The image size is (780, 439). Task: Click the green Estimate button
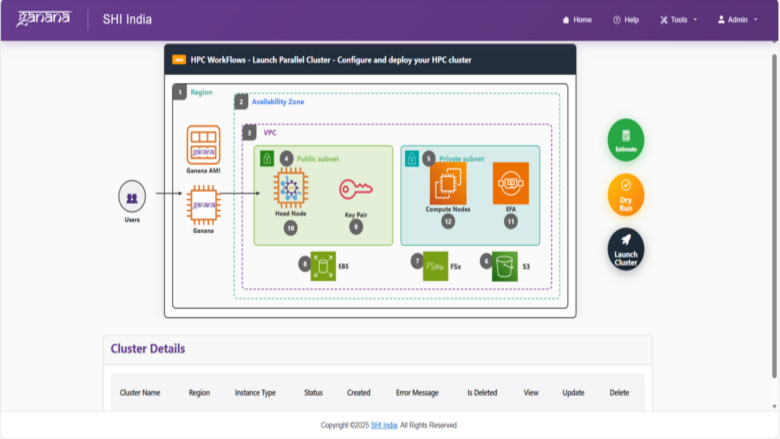(625, 140)
